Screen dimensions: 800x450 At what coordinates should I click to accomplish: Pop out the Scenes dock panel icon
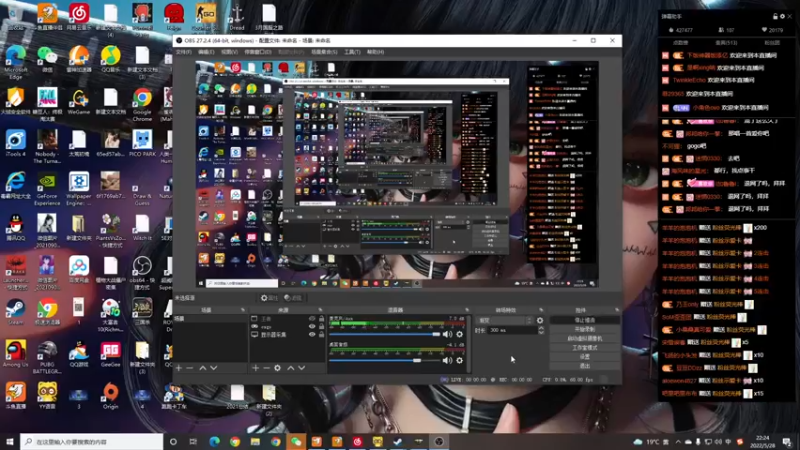242,310
